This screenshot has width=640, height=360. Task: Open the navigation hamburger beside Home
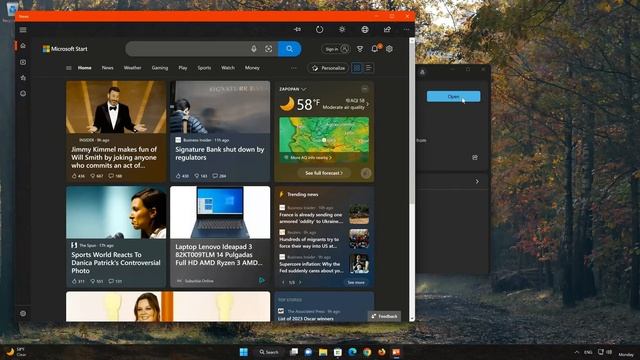69,68
